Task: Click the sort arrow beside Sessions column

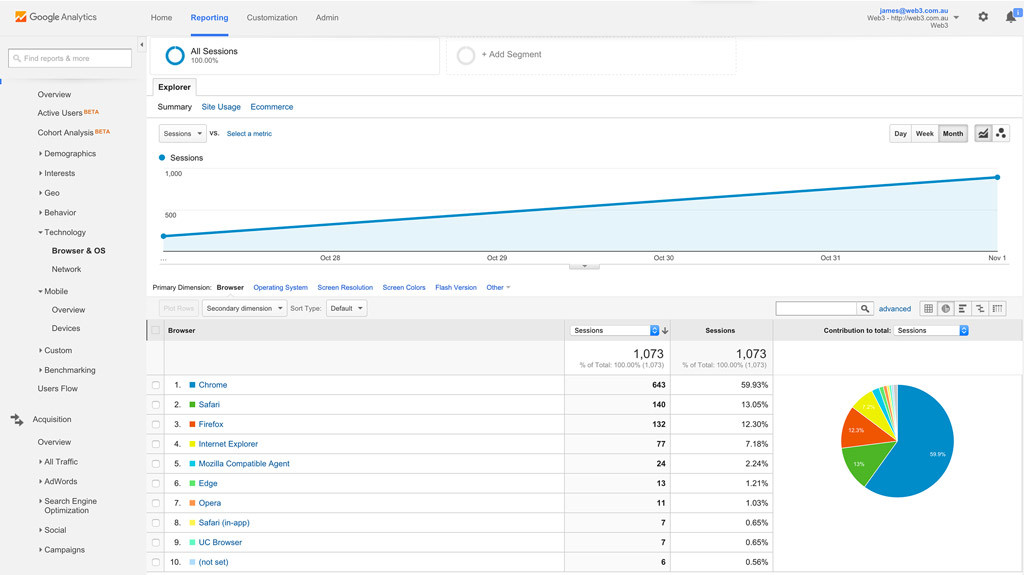Action: (665, 331)
